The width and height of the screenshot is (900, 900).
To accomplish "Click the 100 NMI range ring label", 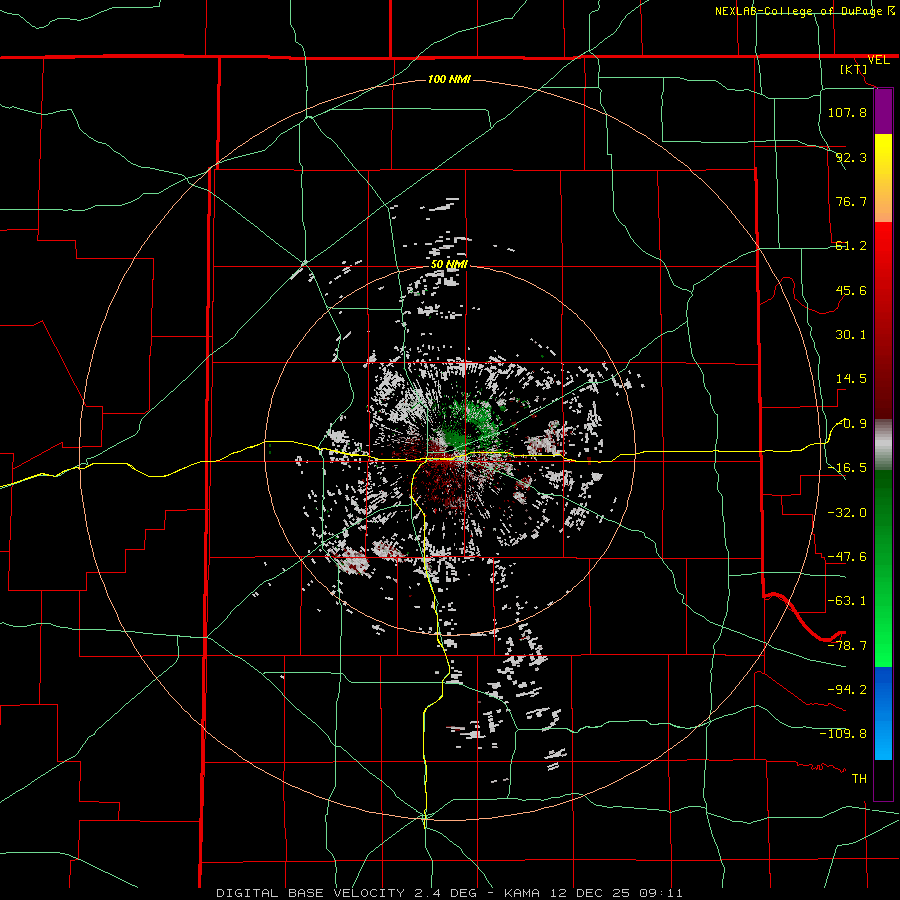I will (449, 79).
